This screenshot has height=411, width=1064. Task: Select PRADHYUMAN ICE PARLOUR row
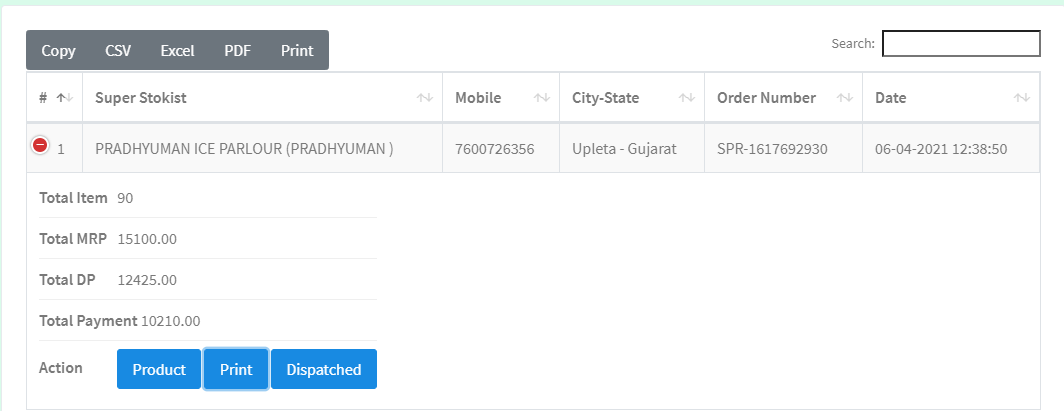(x=533, y=149)
